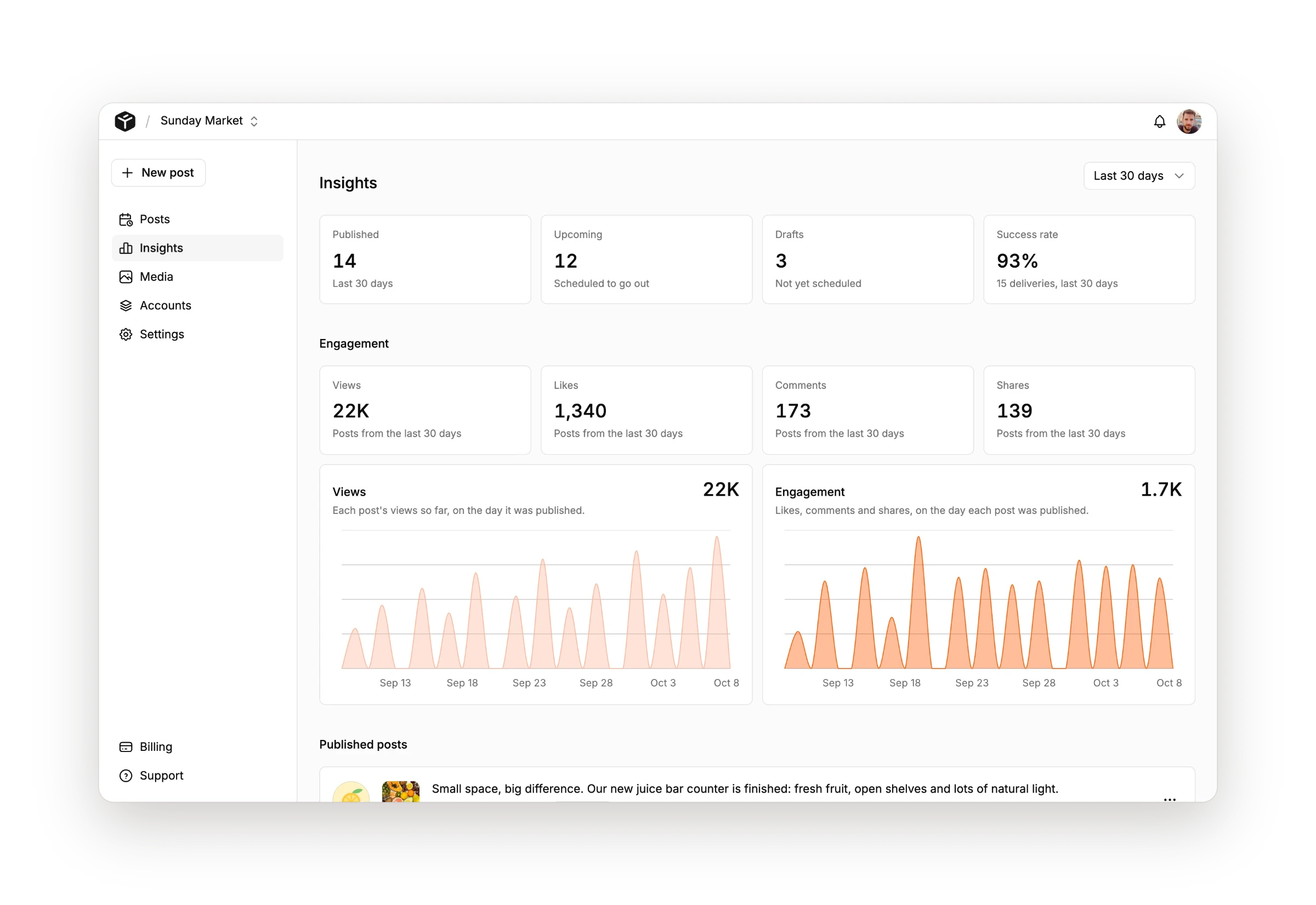Open the notifications bell
This screenshot has width=1316, height=905.
(x=1159, y=121)
